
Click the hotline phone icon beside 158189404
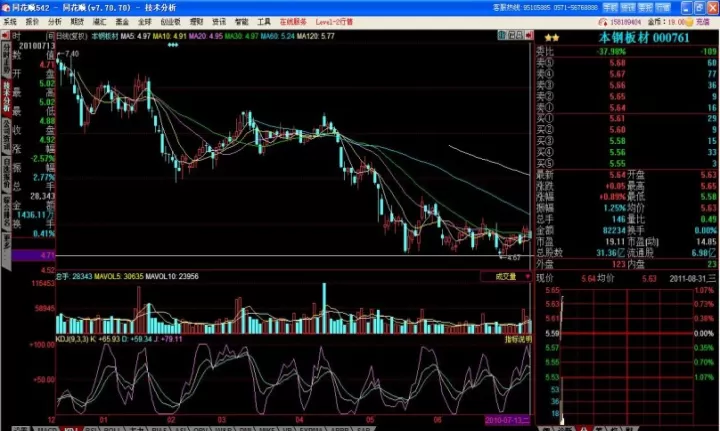click(x=603, y=22)
